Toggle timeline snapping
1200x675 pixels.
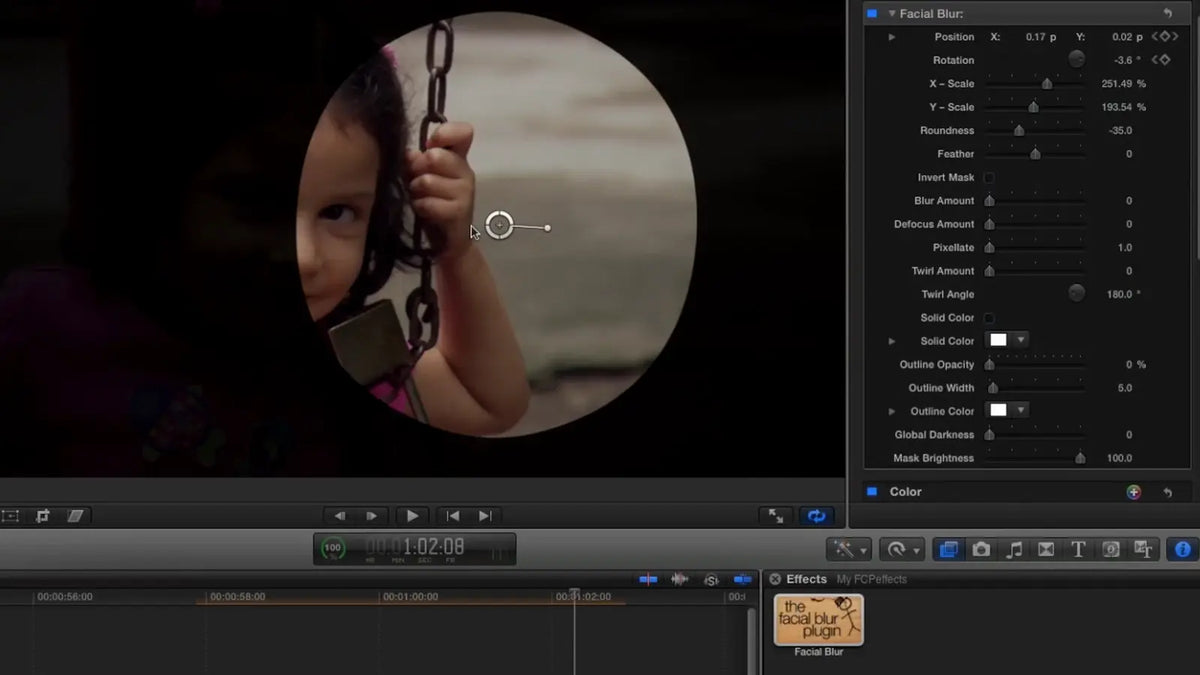pos(742,579)
